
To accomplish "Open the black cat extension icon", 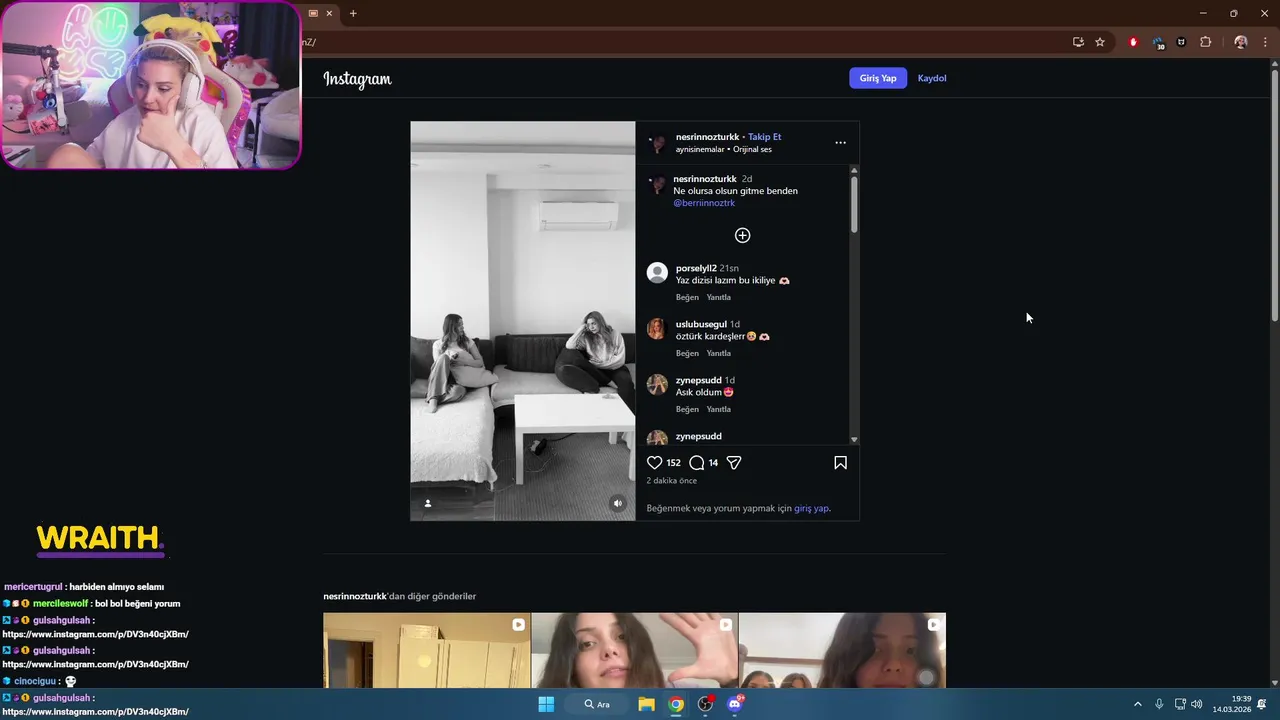I will tap(1181, 42).
